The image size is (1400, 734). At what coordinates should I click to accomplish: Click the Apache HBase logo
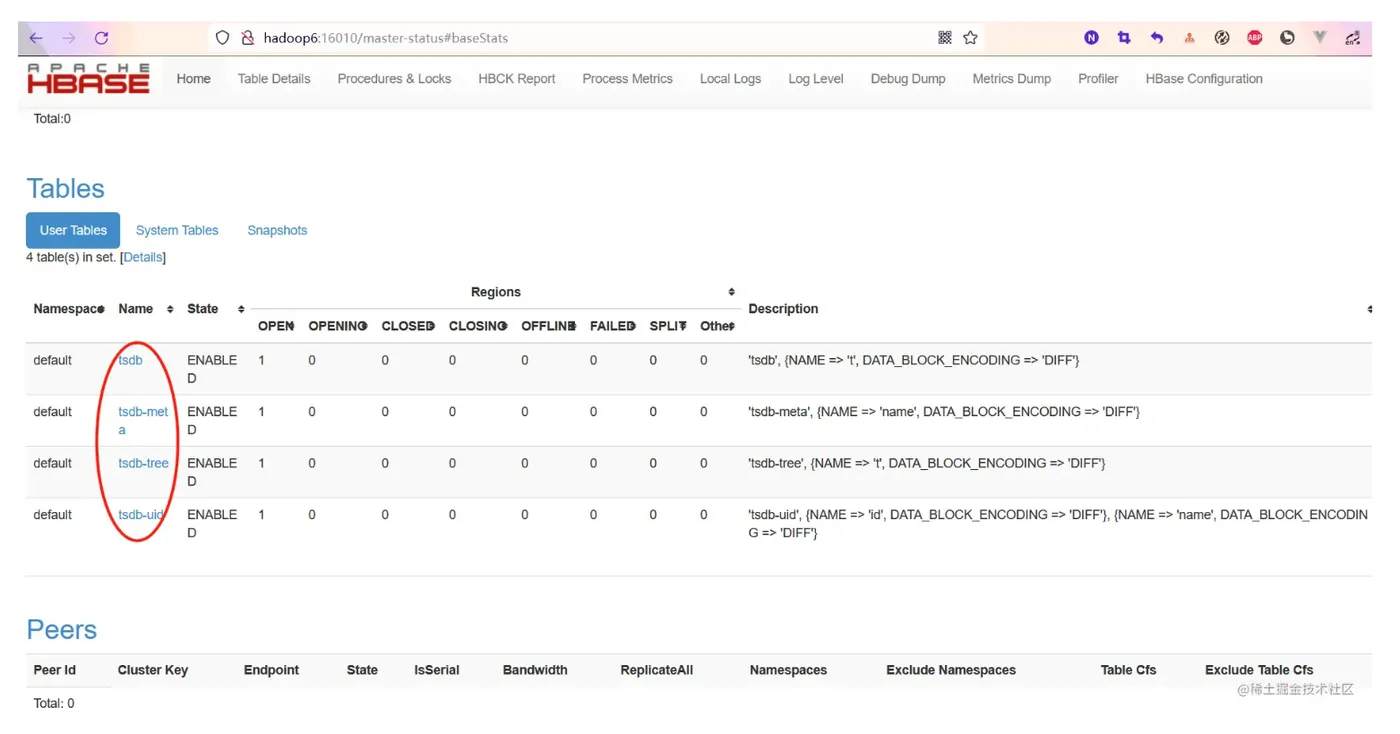88,78
